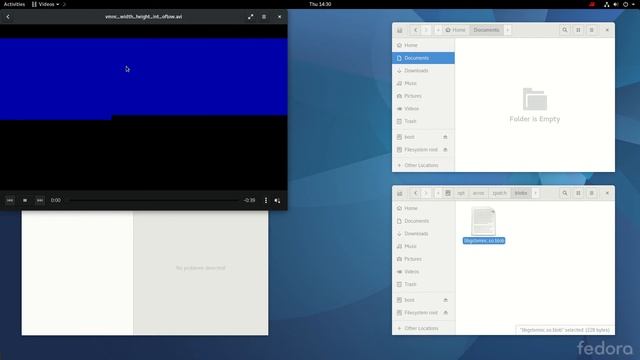Open Other Locations in lower Files window

click(x=423, y=328)
